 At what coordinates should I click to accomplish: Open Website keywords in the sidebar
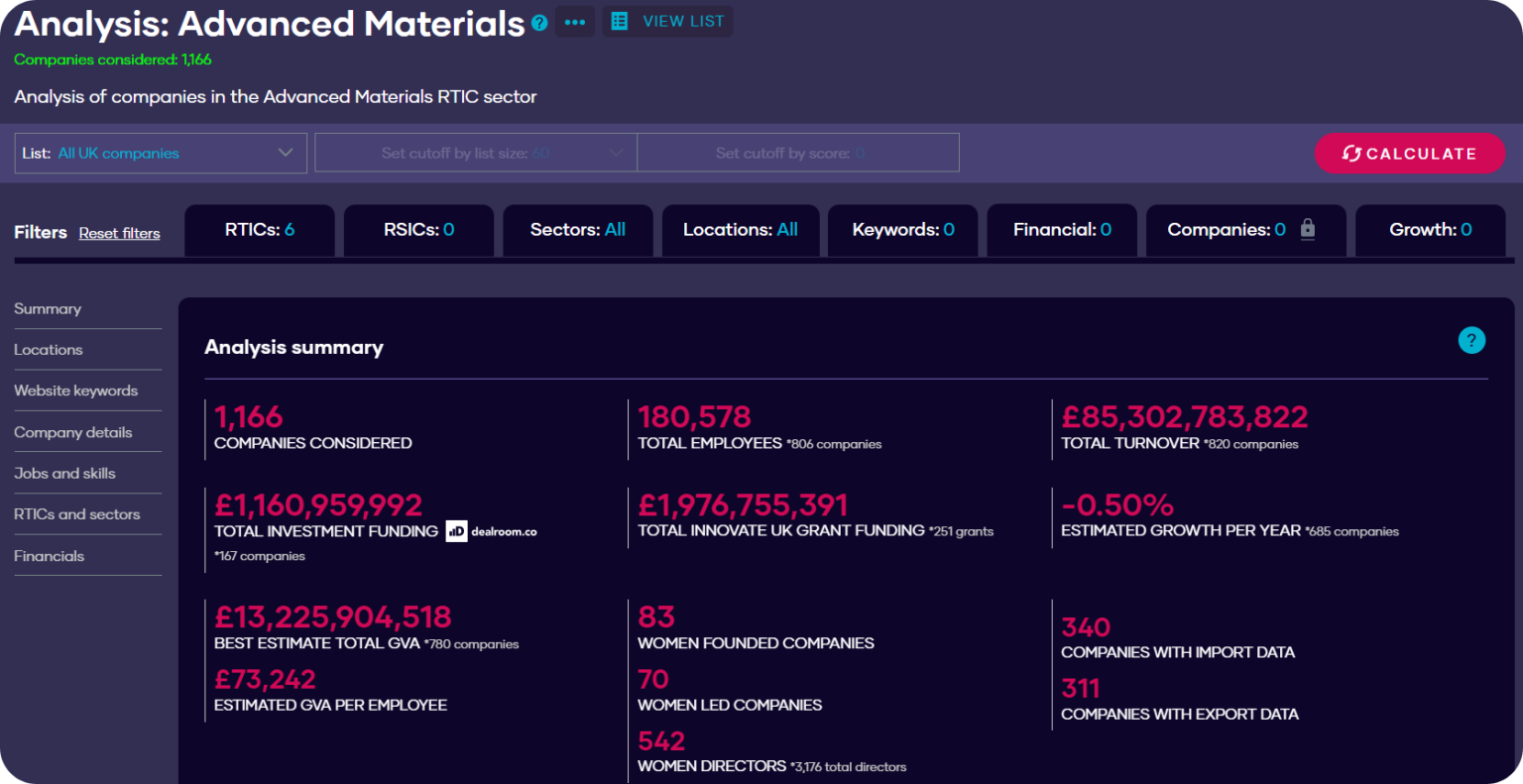click(76, 391)
